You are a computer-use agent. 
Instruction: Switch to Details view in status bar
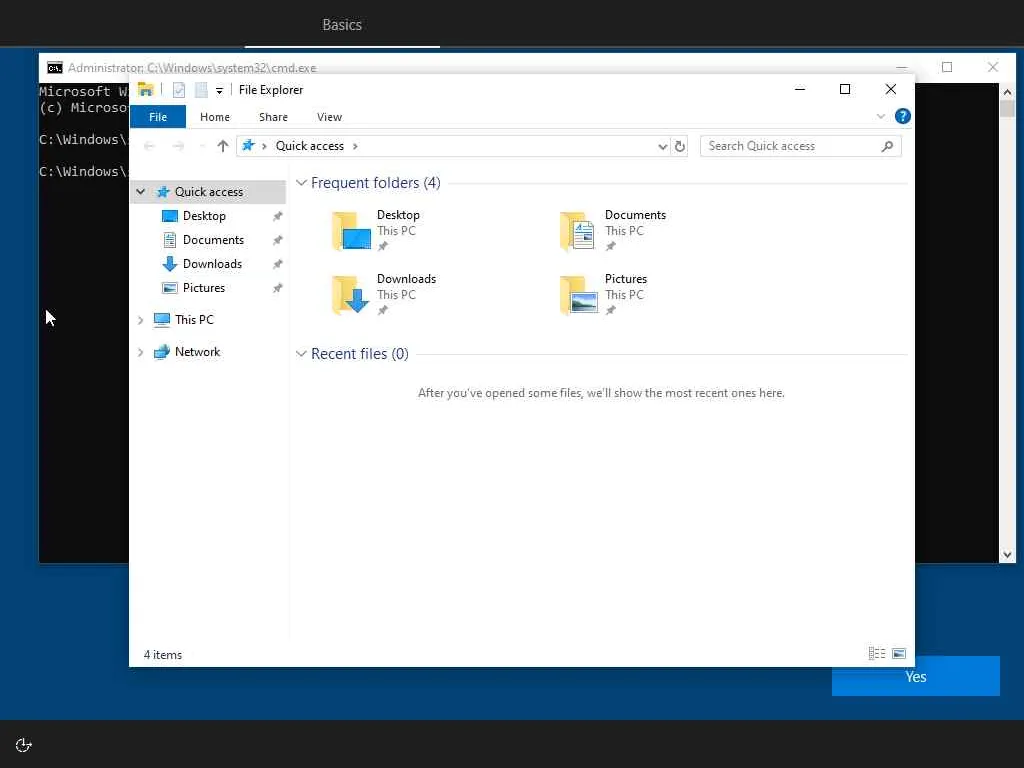tap(876, 654)
